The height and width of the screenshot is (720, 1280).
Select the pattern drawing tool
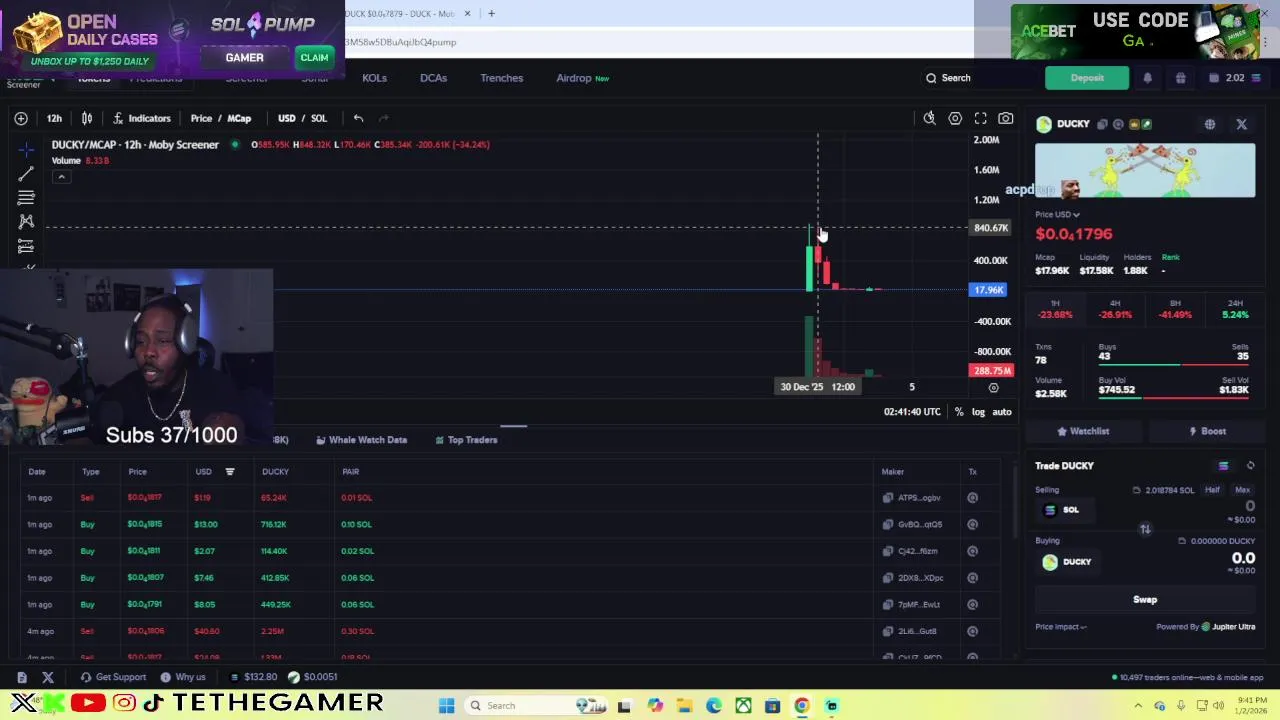26,221
